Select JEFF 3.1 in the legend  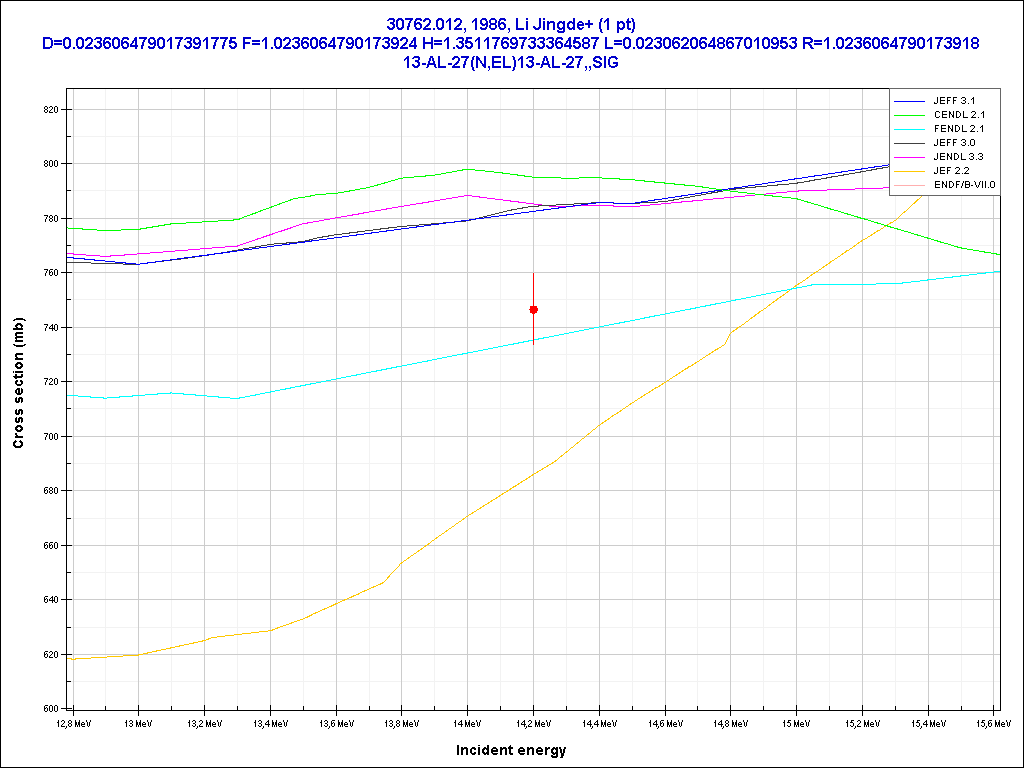pyautogui.click(x=953, y=101)
